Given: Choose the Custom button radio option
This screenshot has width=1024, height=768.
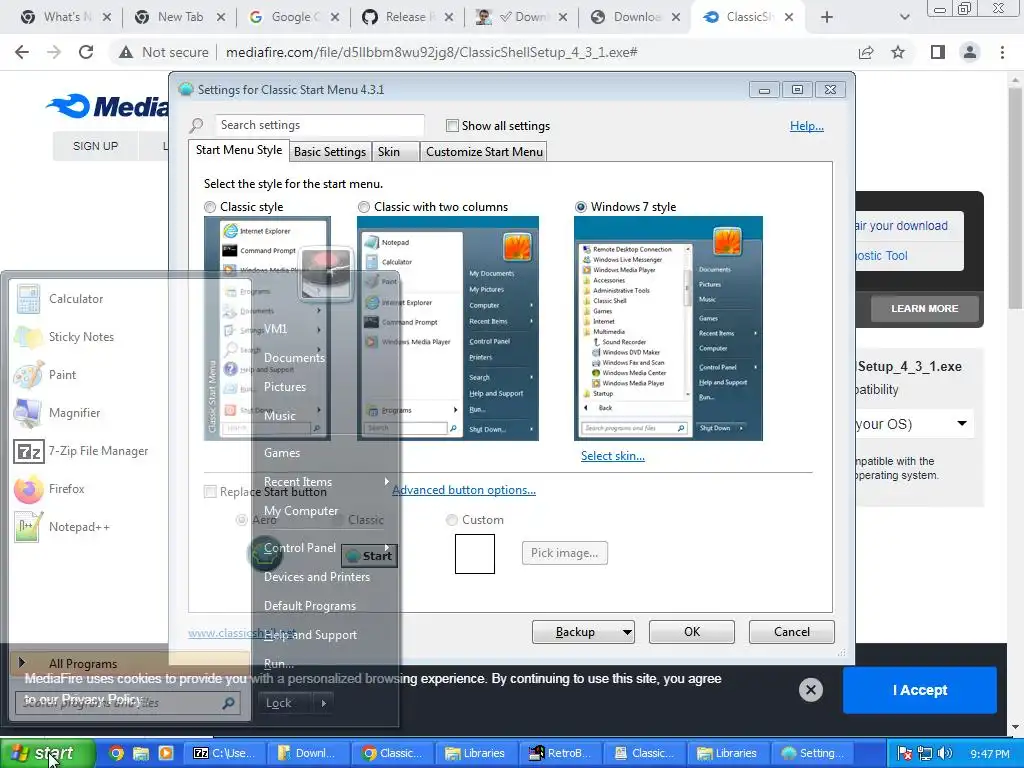Looking at the screenshot, I should click(x=451, y=520).
